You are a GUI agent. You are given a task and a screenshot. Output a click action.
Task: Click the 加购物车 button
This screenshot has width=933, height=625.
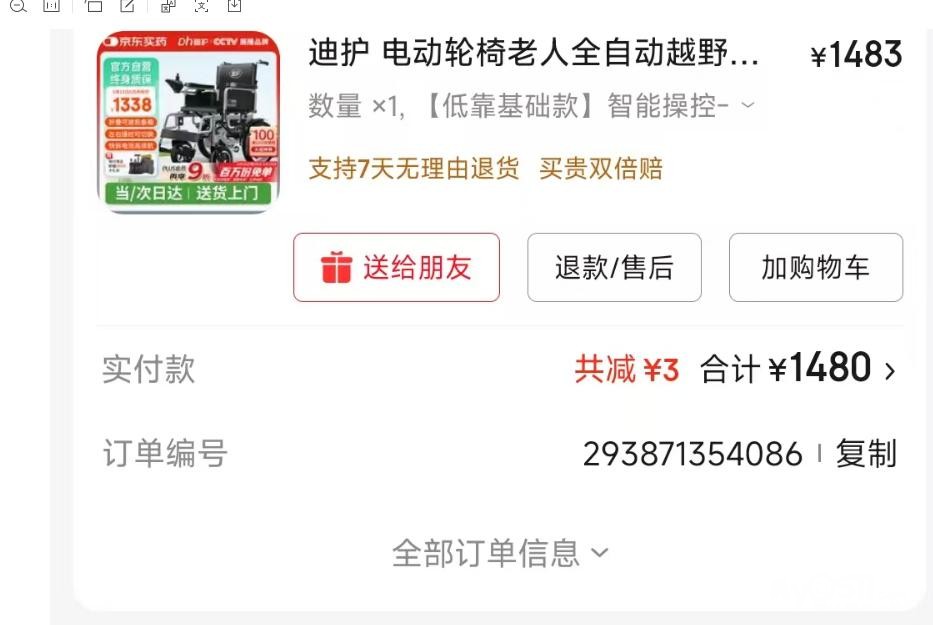[x=816, y=267]
